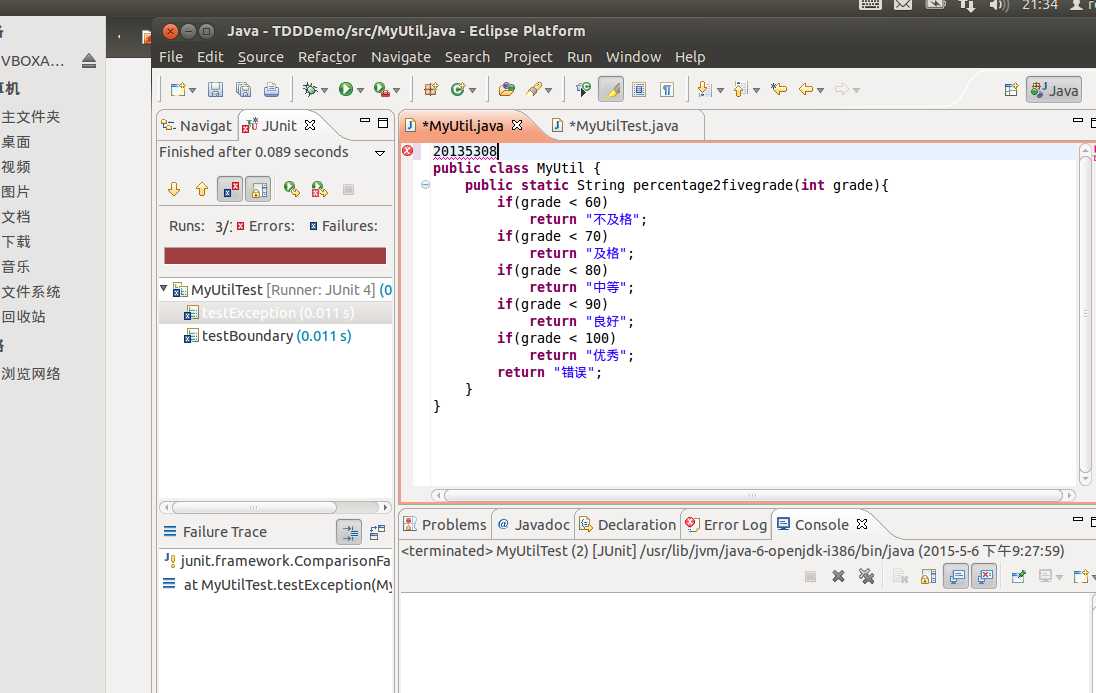Open the Run dropdown arrow
Image resolution: width=1096 pixels, height=693 pixels.
361,90
